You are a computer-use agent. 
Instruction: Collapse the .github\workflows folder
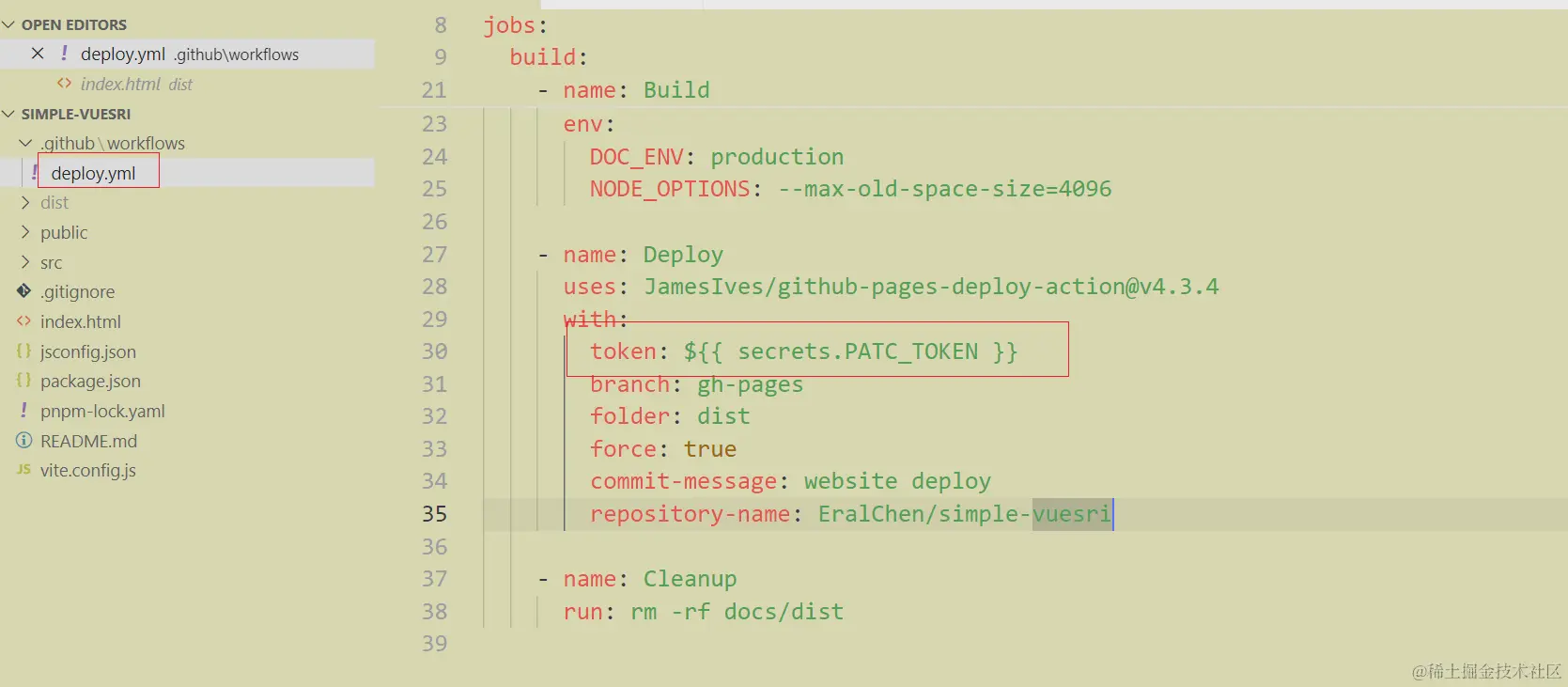[x=25, y=143]
